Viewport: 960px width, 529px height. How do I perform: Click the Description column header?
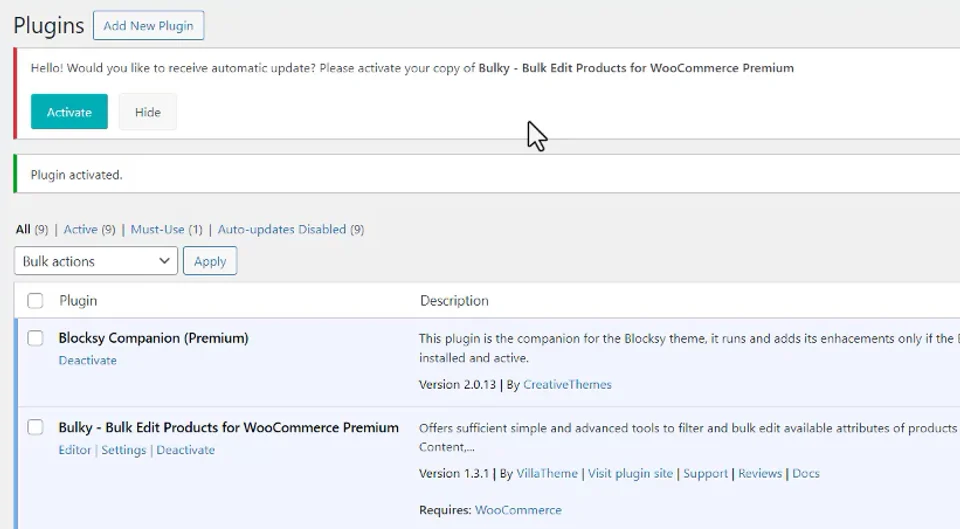[x=454, y=301]
